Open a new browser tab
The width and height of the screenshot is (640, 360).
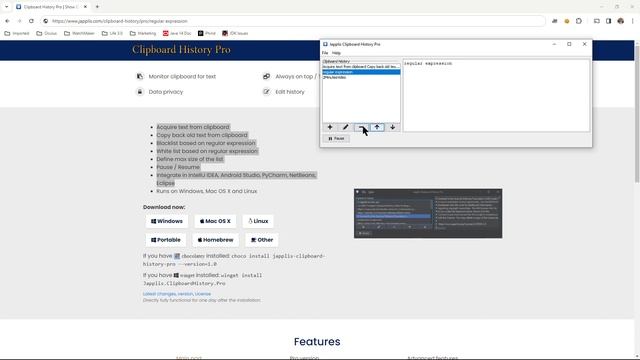[x=97, y=7]
